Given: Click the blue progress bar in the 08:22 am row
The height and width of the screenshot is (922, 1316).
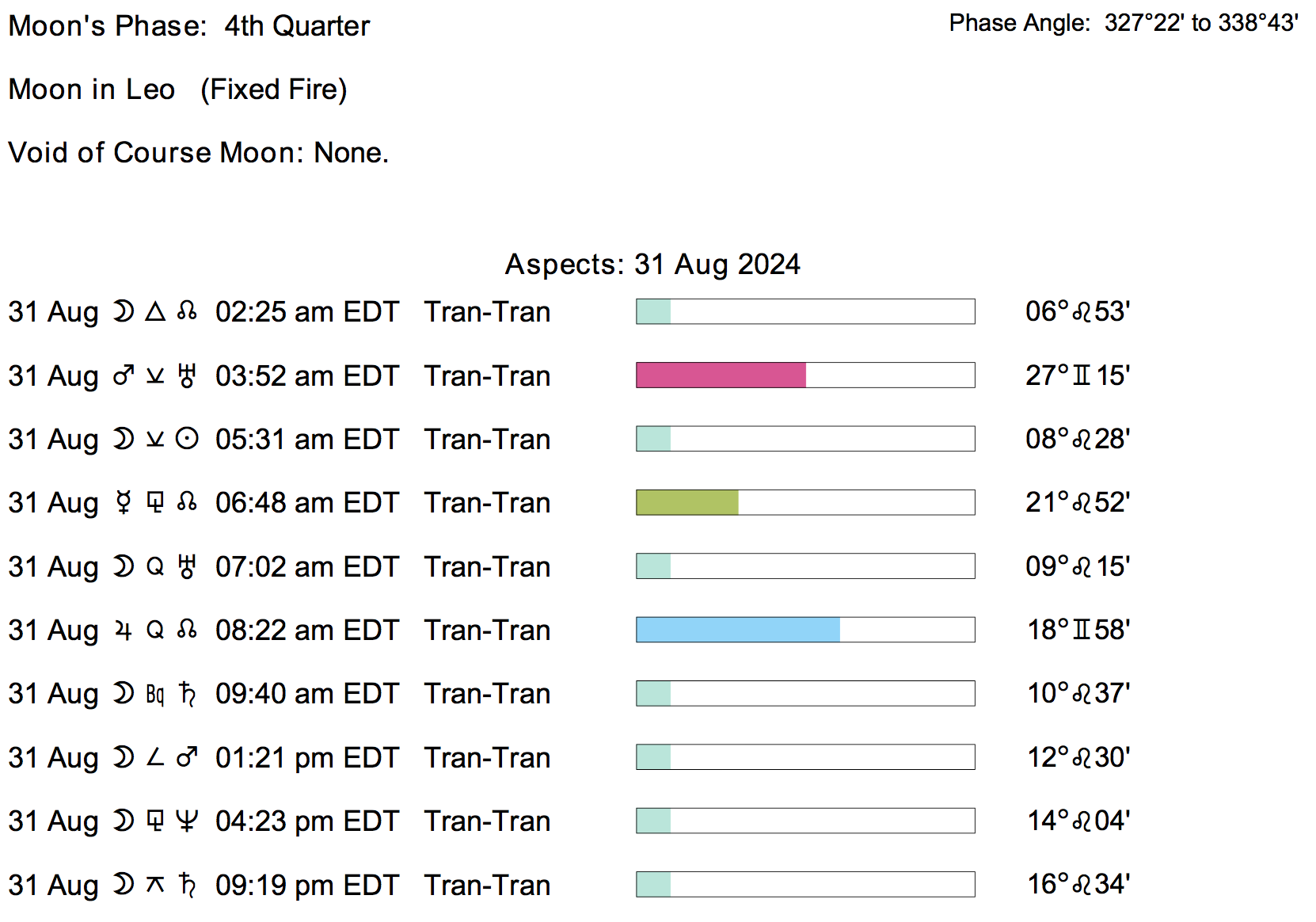Looking at the screenshot, I should point(738,630).
